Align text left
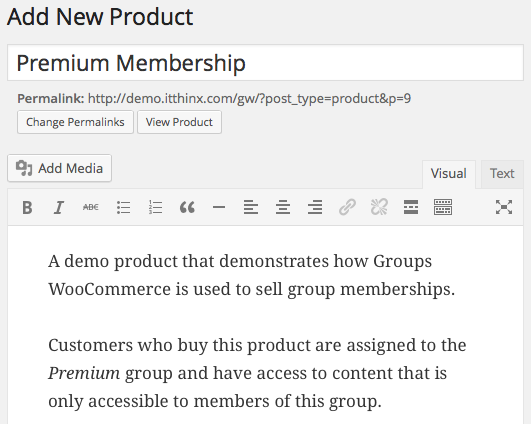 251,207
